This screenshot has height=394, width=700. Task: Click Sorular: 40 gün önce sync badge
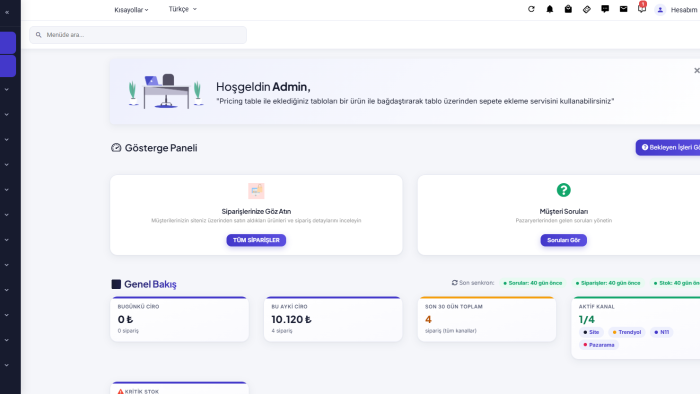click(533, 283)
